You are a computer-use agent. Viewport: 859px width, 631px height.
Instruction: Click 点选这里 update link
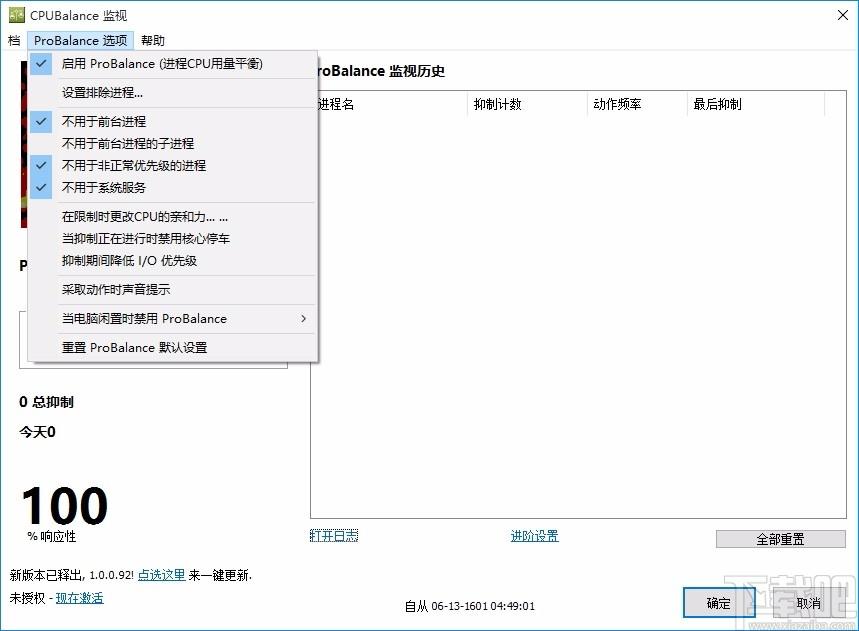pos(161,575)
